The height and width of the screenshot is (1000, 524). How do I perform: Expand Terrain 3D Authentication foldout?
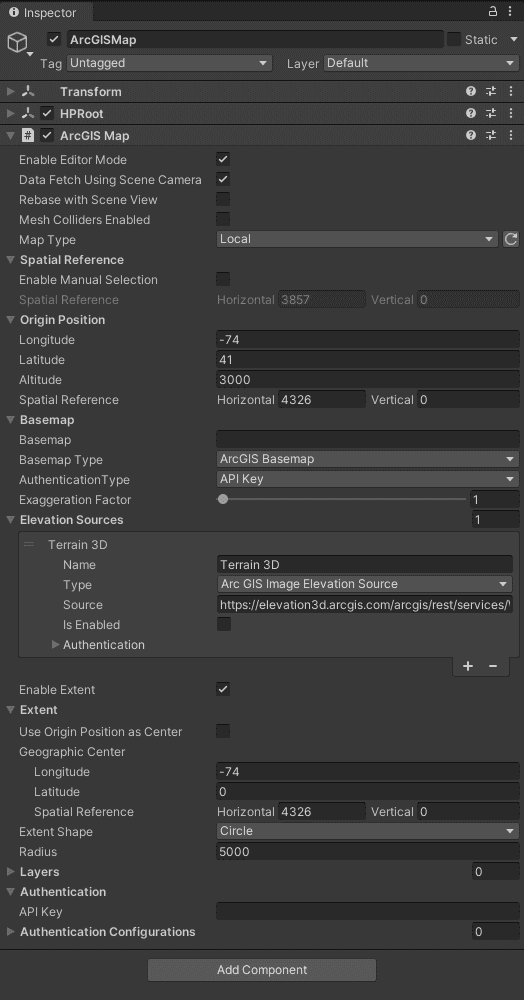[55, 645]
